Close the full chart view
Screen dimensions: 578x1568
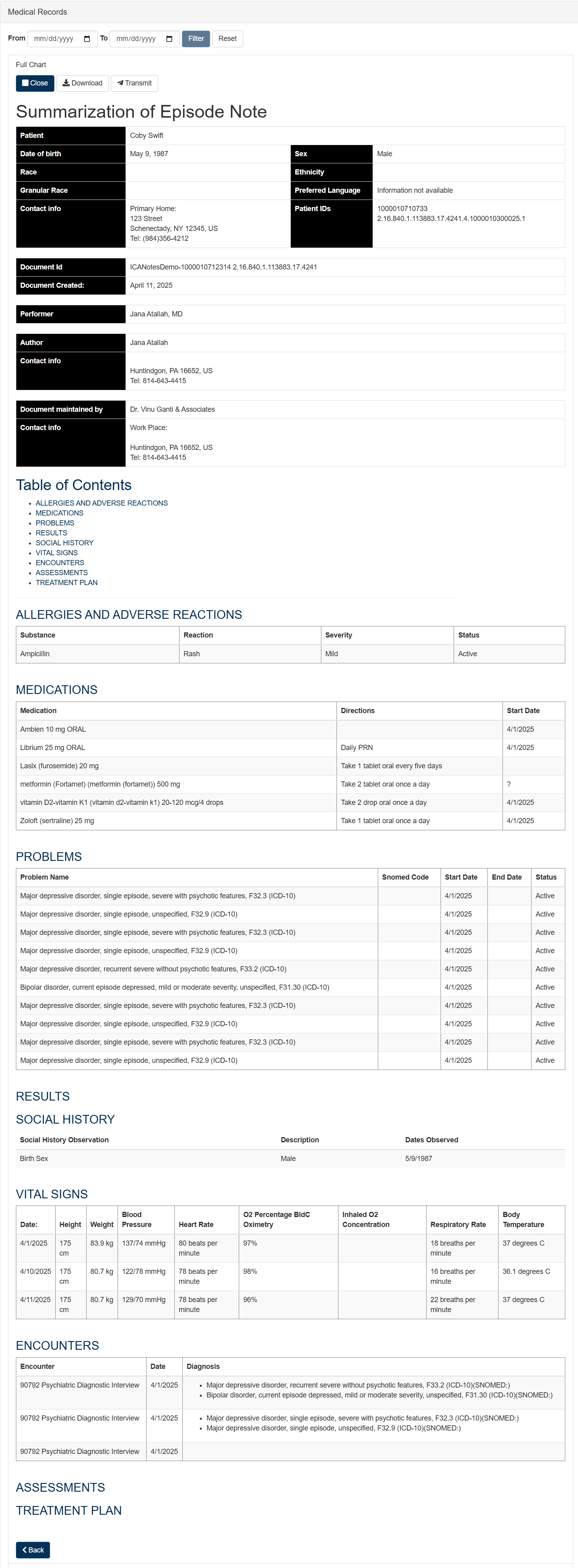[x=35, y=83]
